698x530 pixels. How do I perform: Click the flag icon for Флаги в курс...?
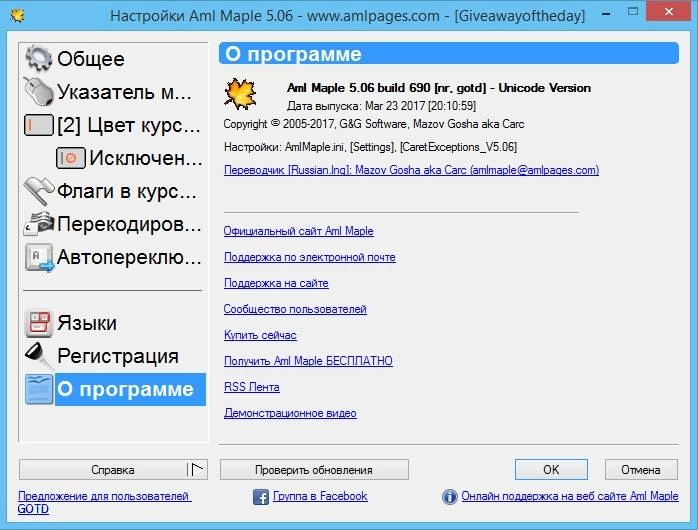(39, 191)
